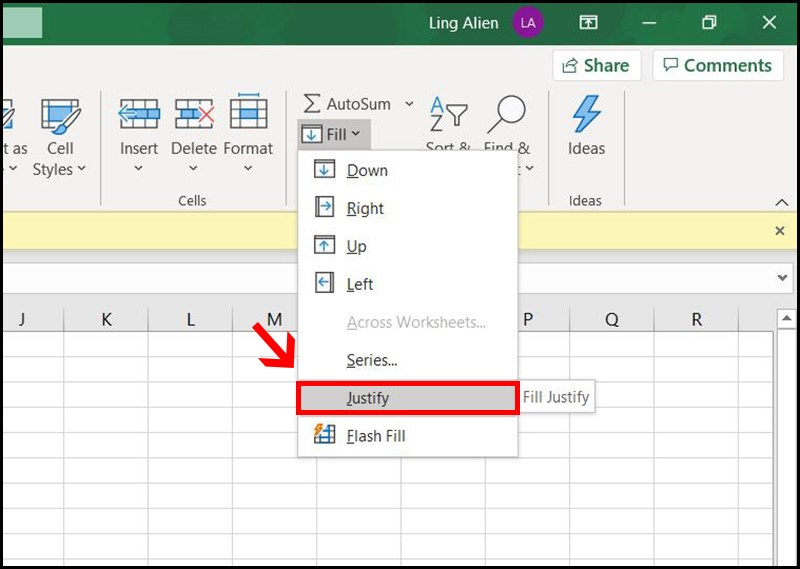Screen dimensions: 800x569
Task: Click the vertical scrollbar up arrow
Action: point(786,319)
